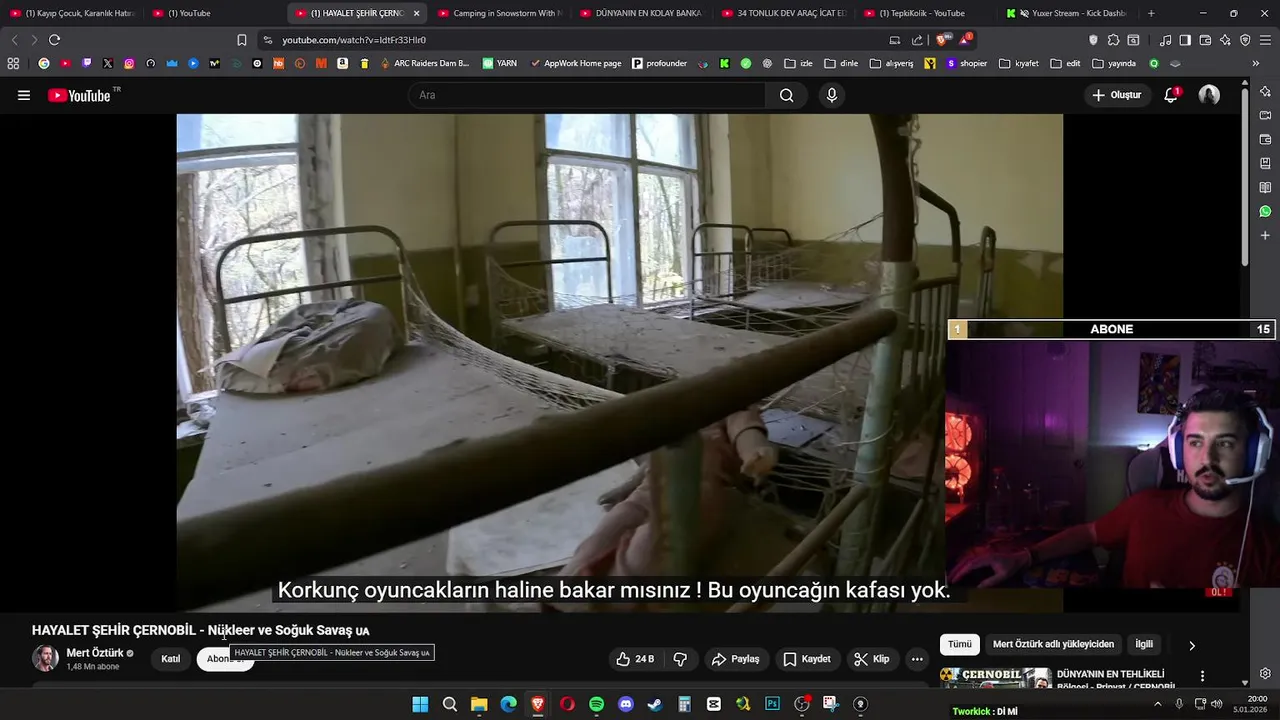Switch to the TepkiKolik - YouTube tab
Screen dimensions: 1280x720
coord(926,13)
